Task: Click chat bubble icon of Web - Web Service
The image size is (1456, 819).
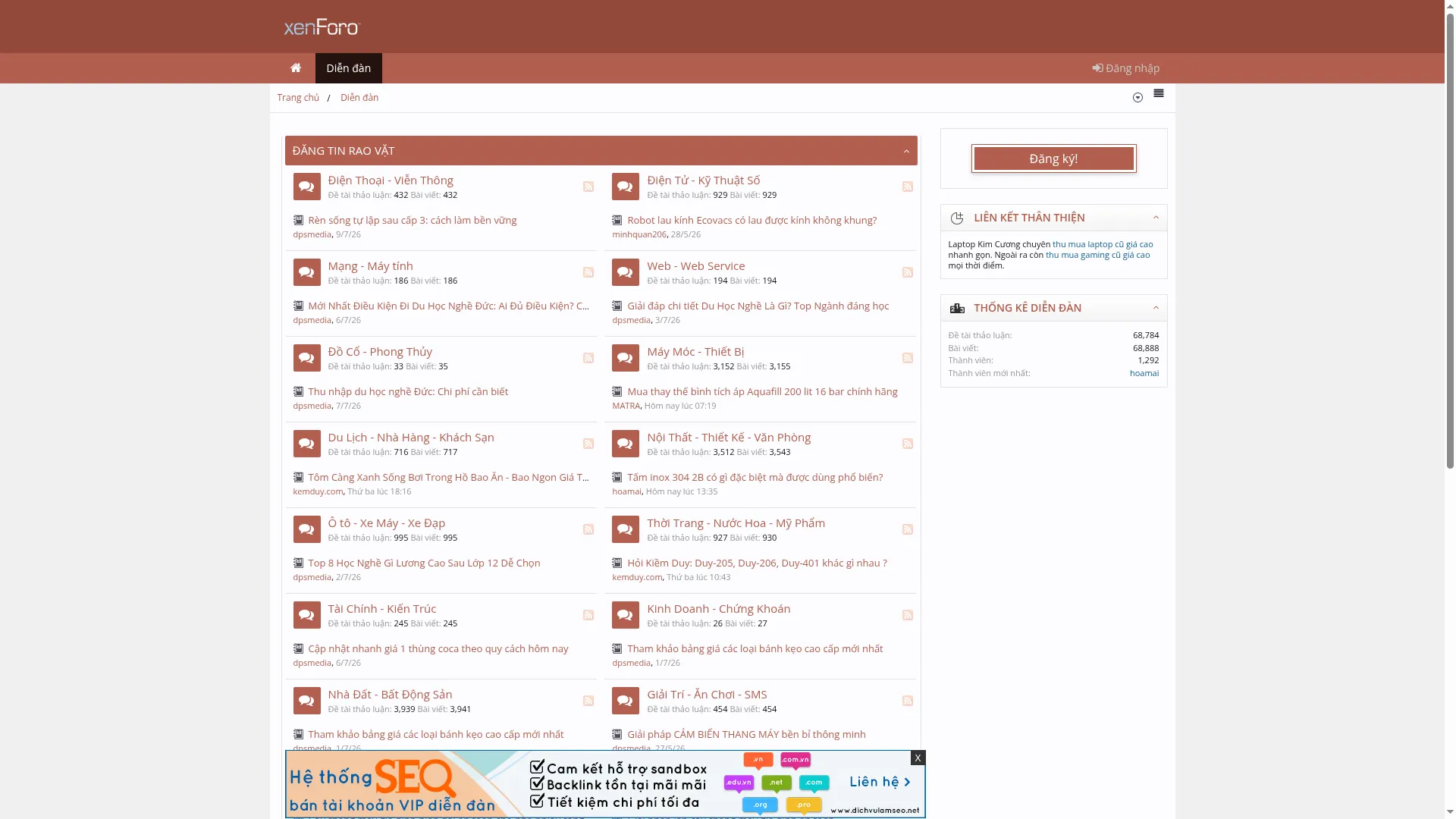Action: coord(626,272)
